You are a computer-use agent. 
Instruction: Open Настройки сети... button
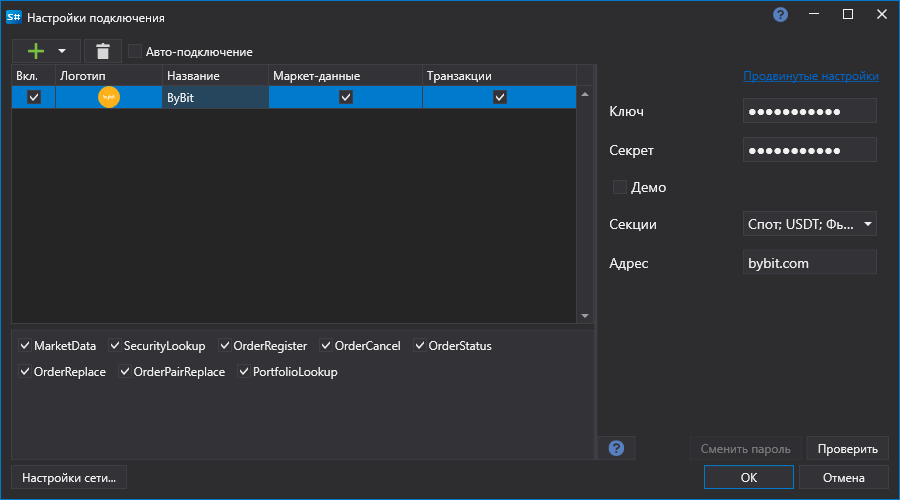(69, 478)
